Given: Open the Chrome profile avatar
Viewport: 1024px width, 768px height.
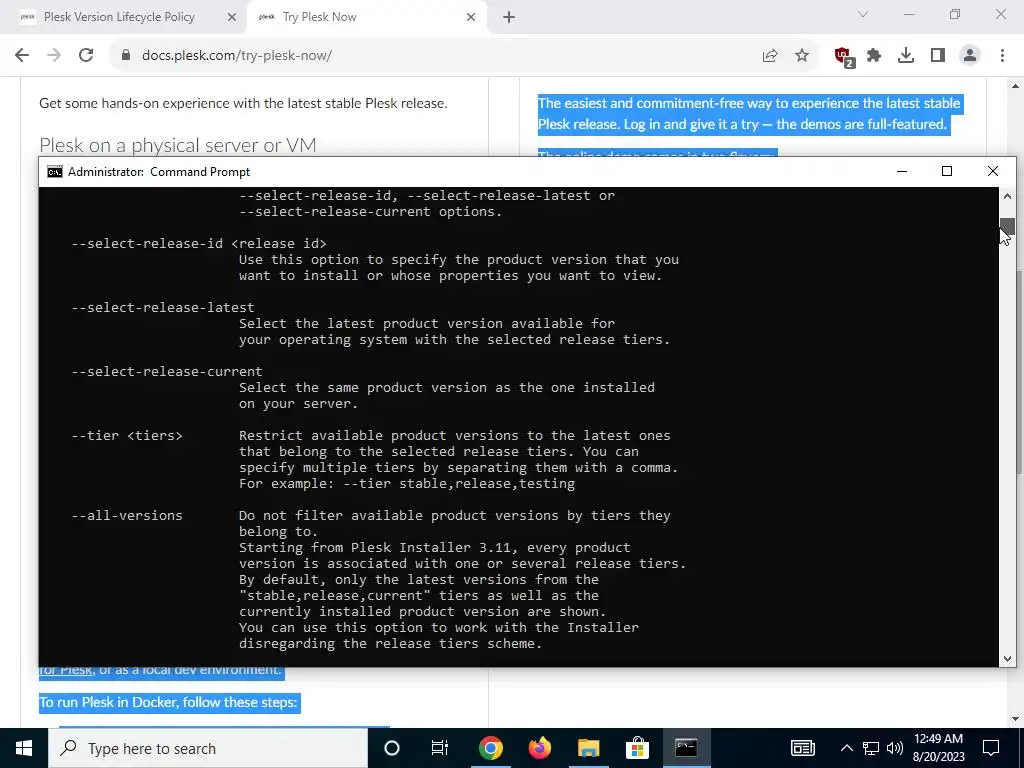Looking at the screenshot, I should (970, 56).
